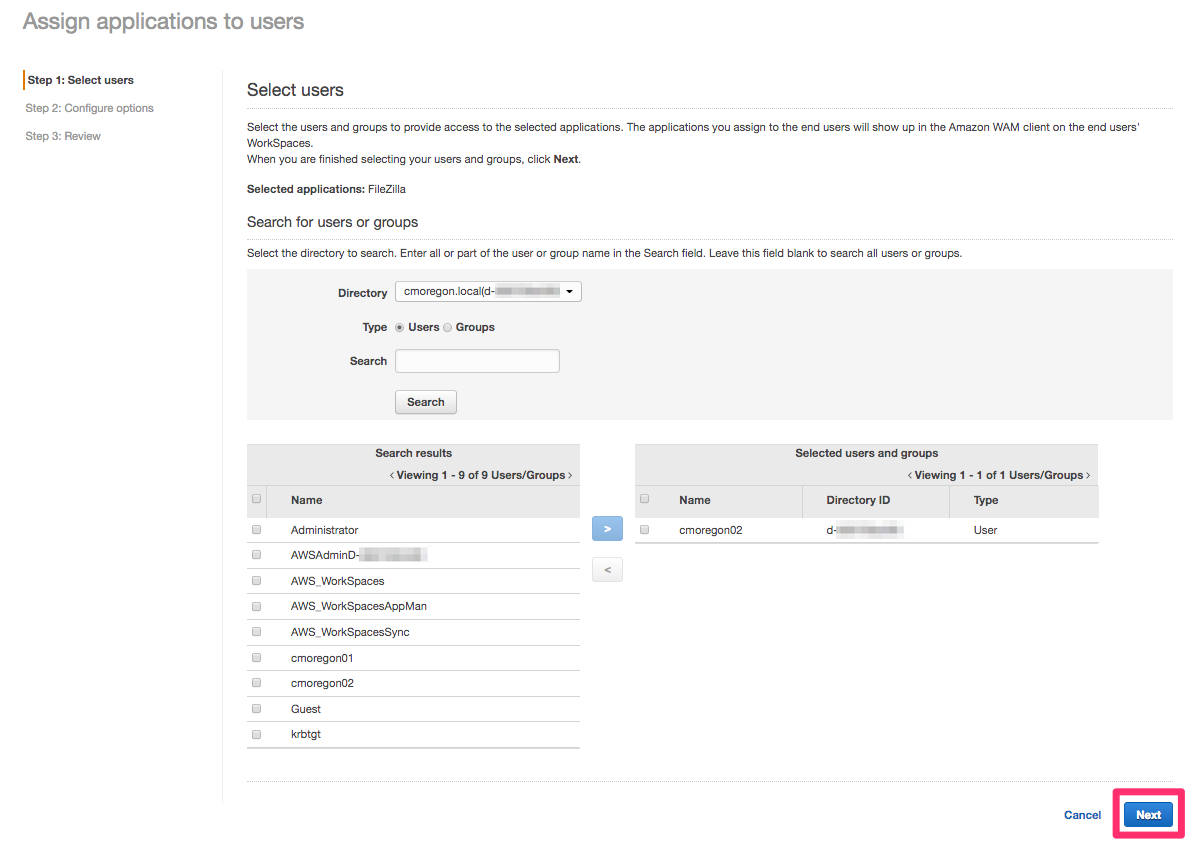
Task: Select the krbtgt entry in Search results
Action: click(305, 733)
